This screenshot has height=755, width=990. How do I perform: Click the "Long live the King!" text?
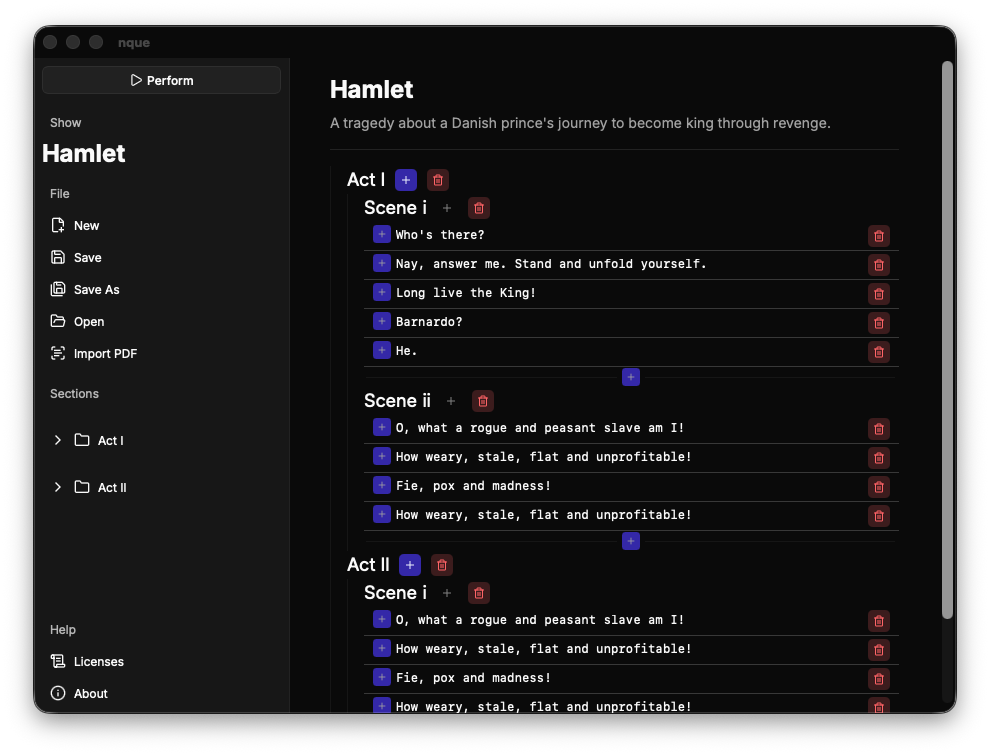tap(465, 293)
